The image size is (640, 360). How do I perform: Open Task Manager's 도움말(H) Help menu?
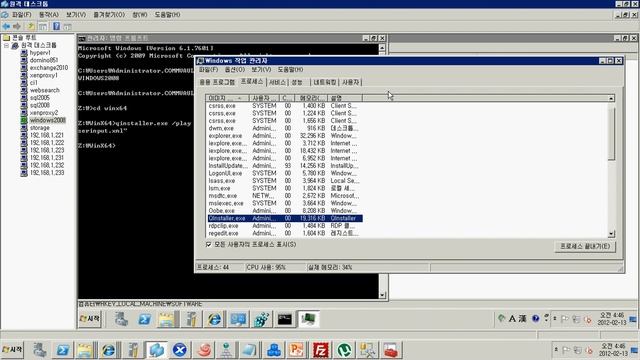[290, 70]
